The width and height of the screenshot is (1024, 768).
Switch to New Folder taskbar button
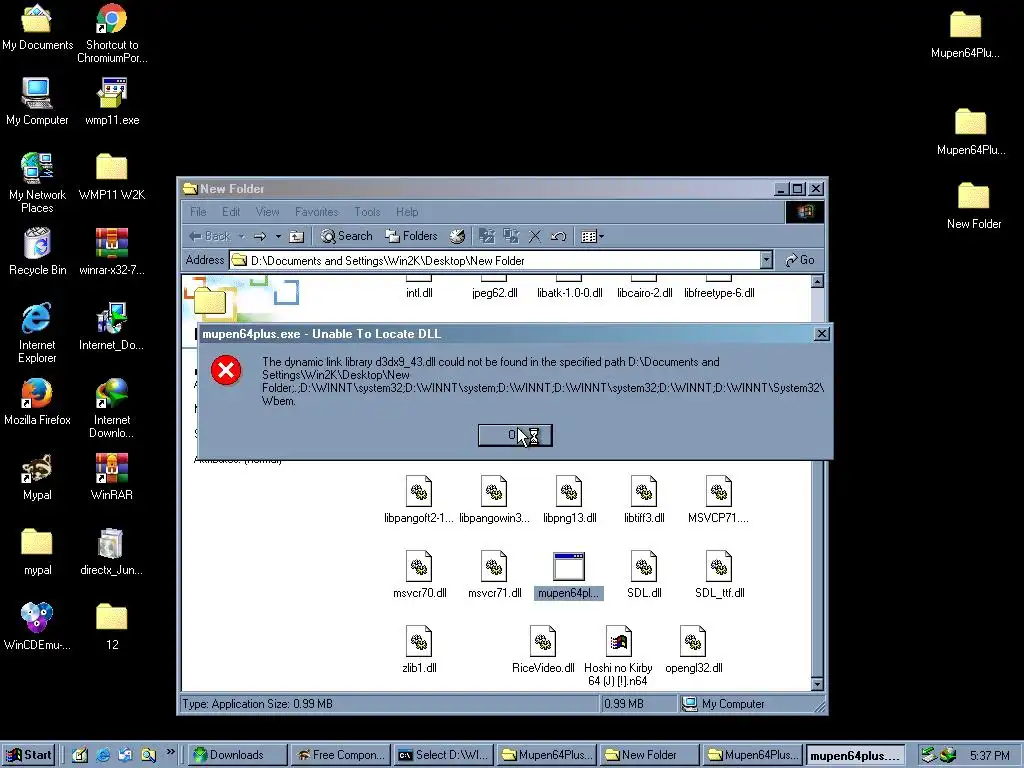pyautogui.click(x=650, y=755)
